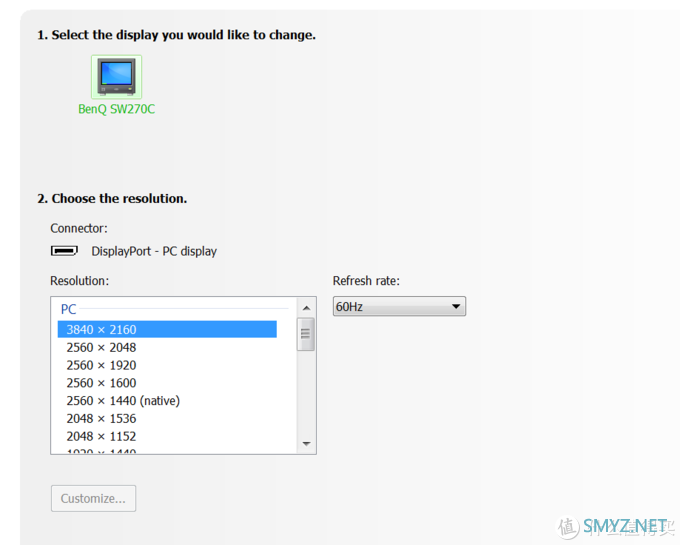This screenshot has width=680, height=545.
Task: Click the resolution list scroll-up arrow
Action: (307, 308)
